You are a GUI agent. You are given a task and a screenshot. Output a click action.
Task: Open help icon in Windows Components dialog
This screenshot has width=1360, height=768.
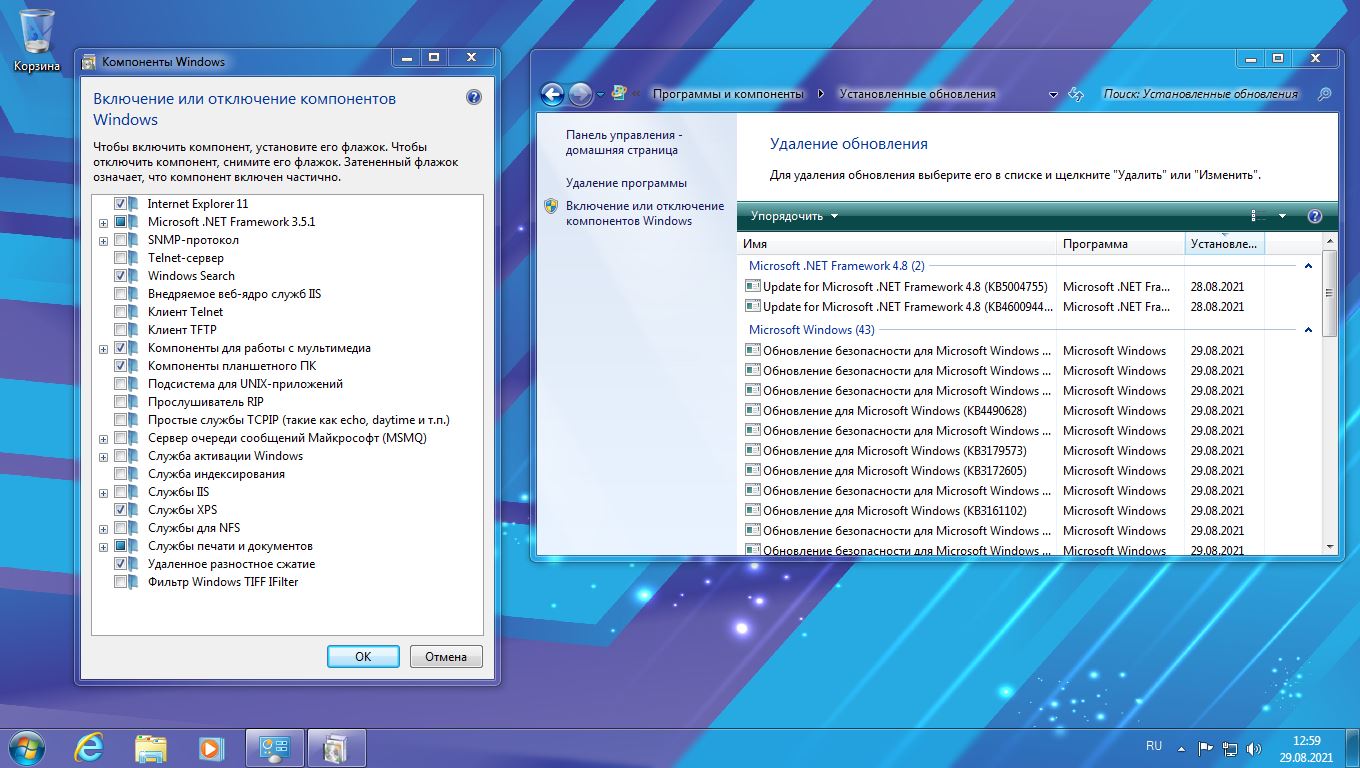tap(474, 98)
